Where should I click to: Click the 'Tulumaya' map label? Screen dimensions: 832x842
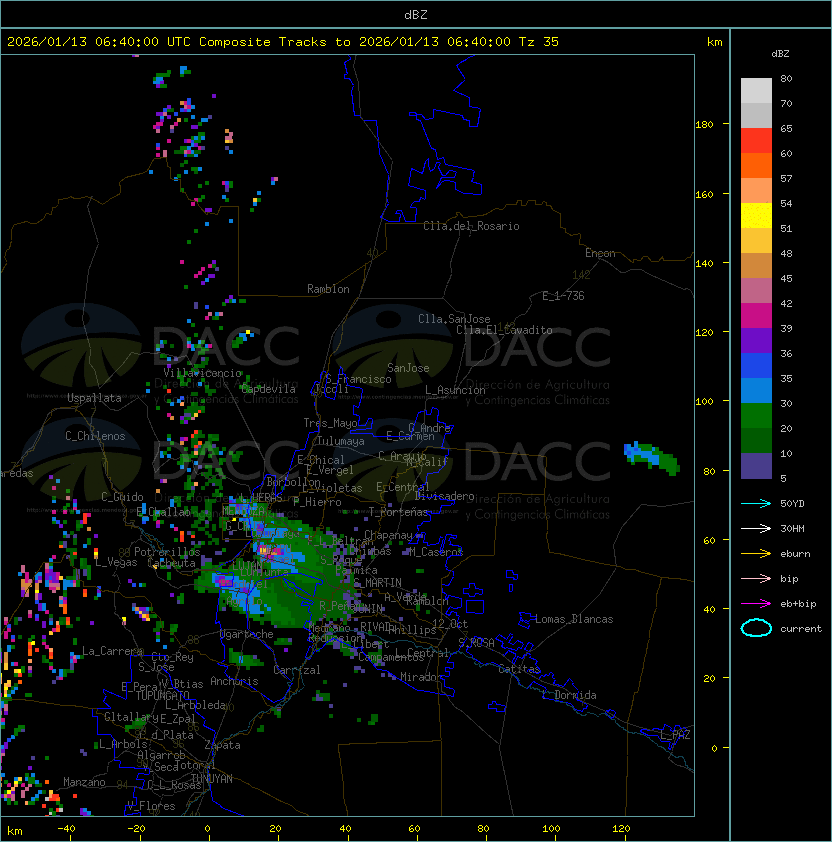341,441
